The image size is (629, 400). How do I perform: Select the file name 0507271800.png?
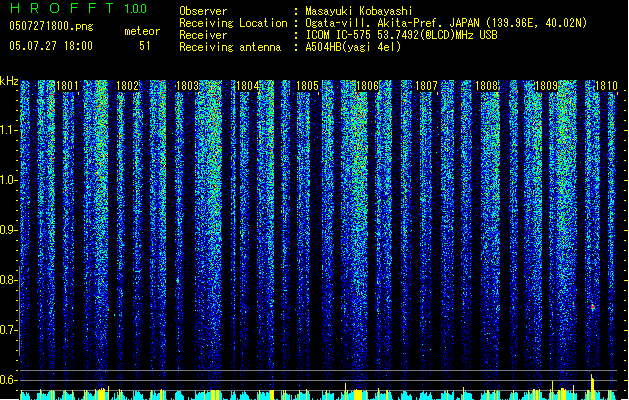[51, 26]
